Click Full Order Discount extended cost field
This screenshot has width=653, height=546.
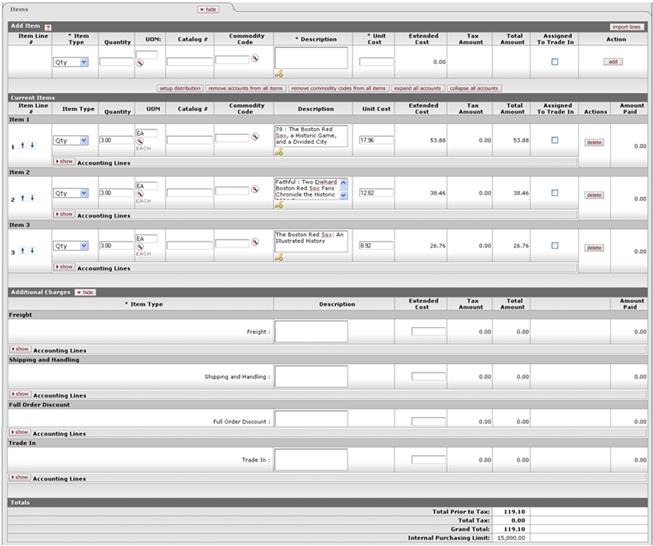point(428,421)
